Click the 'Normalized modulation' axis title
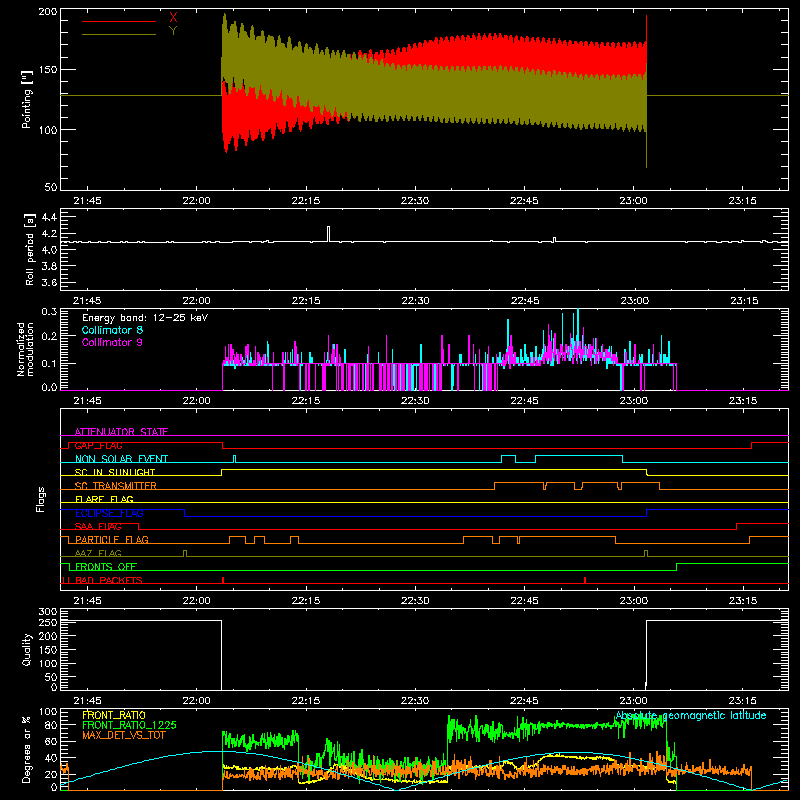The height and width of the screenshot is (800, 800). pyautogui.click(x=25, y=349)
